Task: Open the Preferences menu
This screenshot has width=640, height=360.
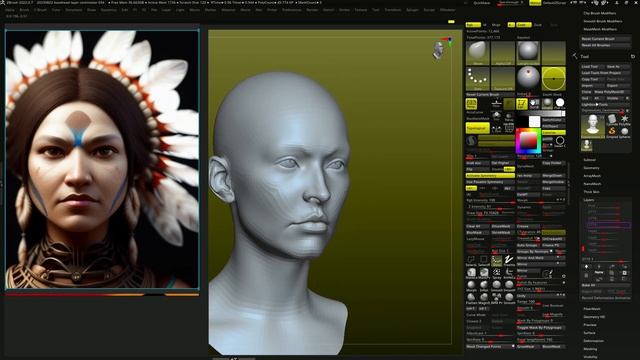Action: [291, 10]
